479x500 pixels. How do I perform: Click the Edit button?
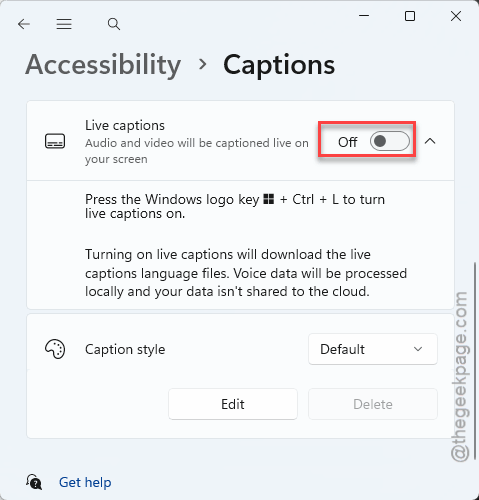click(233, 404)
